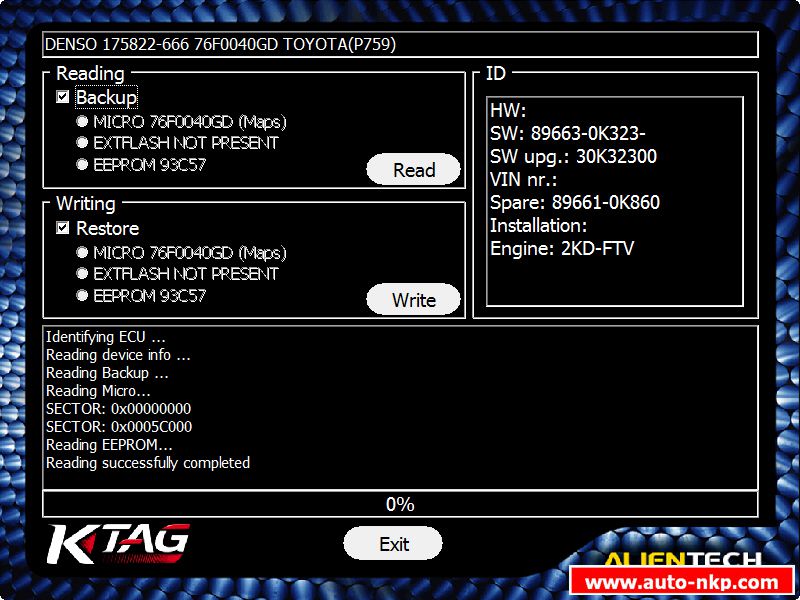This screenshot has height=600, width=800.
Task: Click the Reading group label
Action: [x=90, y=73]
